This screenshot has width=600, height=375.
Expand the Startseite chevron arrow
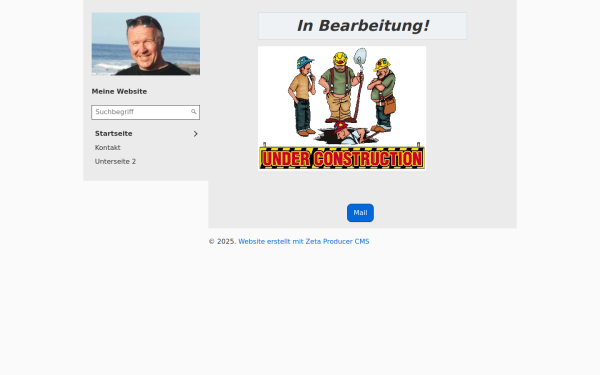pos(196,134)
